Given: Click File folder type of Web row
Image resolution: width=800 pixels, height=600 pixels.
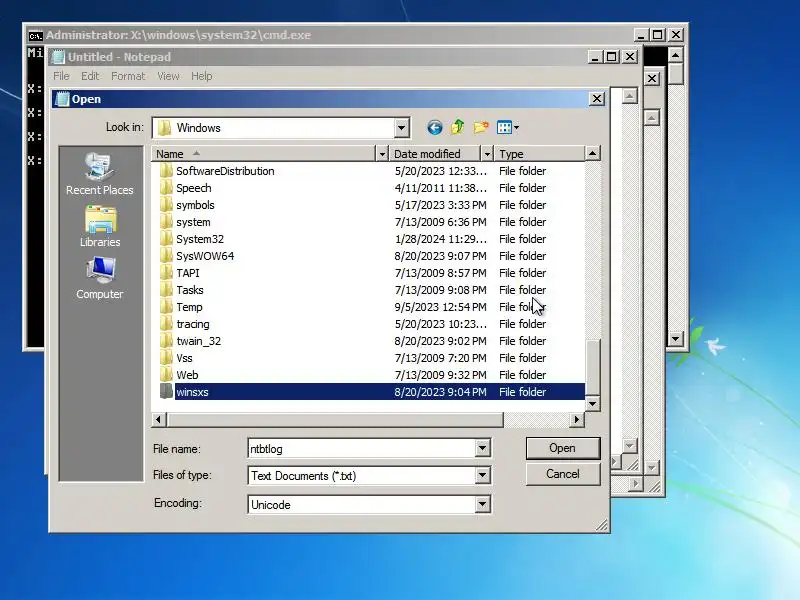Looking at the screenshot, I should [x=522, y=375].
